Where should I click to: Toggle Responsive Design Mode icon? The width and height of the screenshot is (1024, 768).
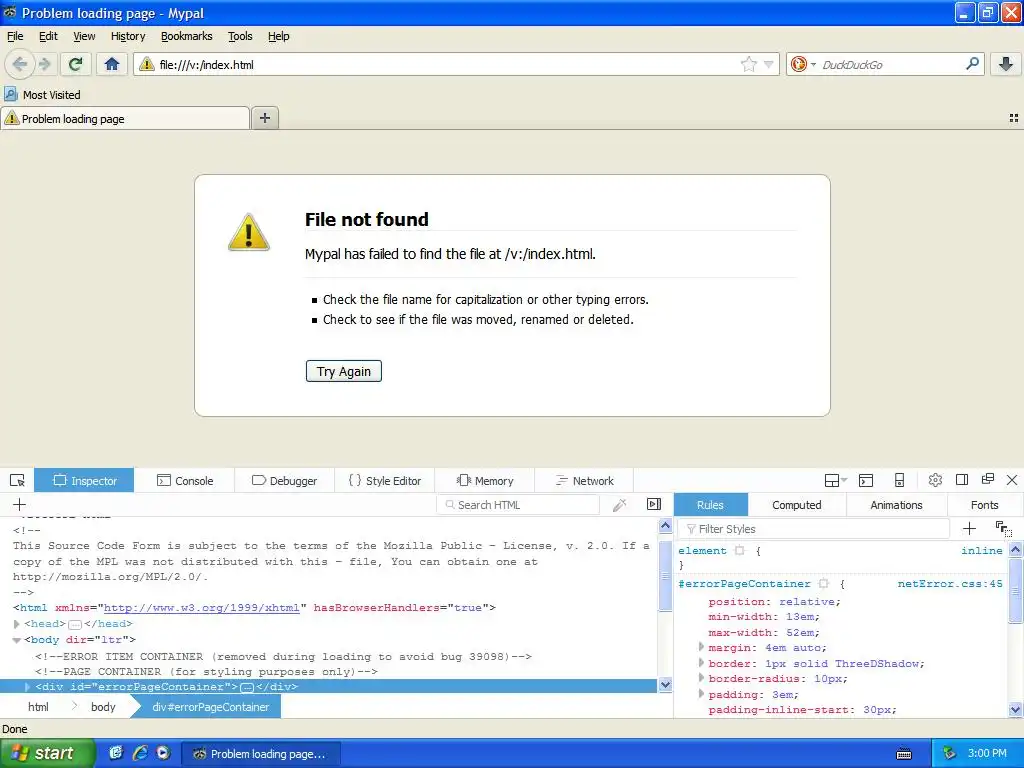(x=899, y=481)
